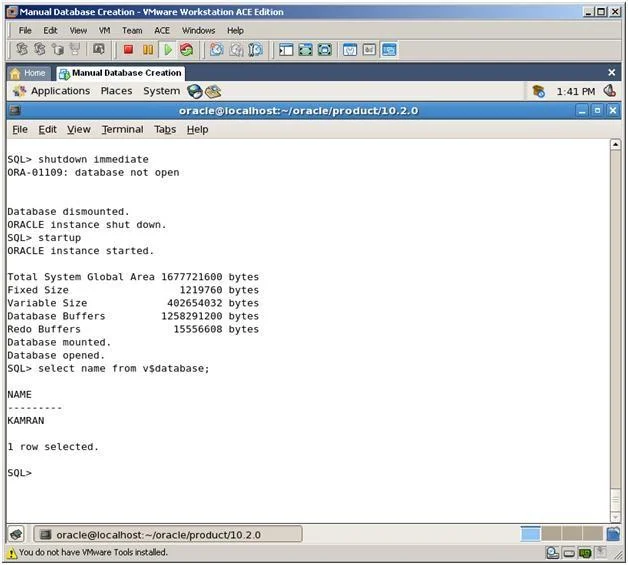Switch to the fourth workspace
The image size is (628, 565).
pyautogui.click(x=593, y=534)
